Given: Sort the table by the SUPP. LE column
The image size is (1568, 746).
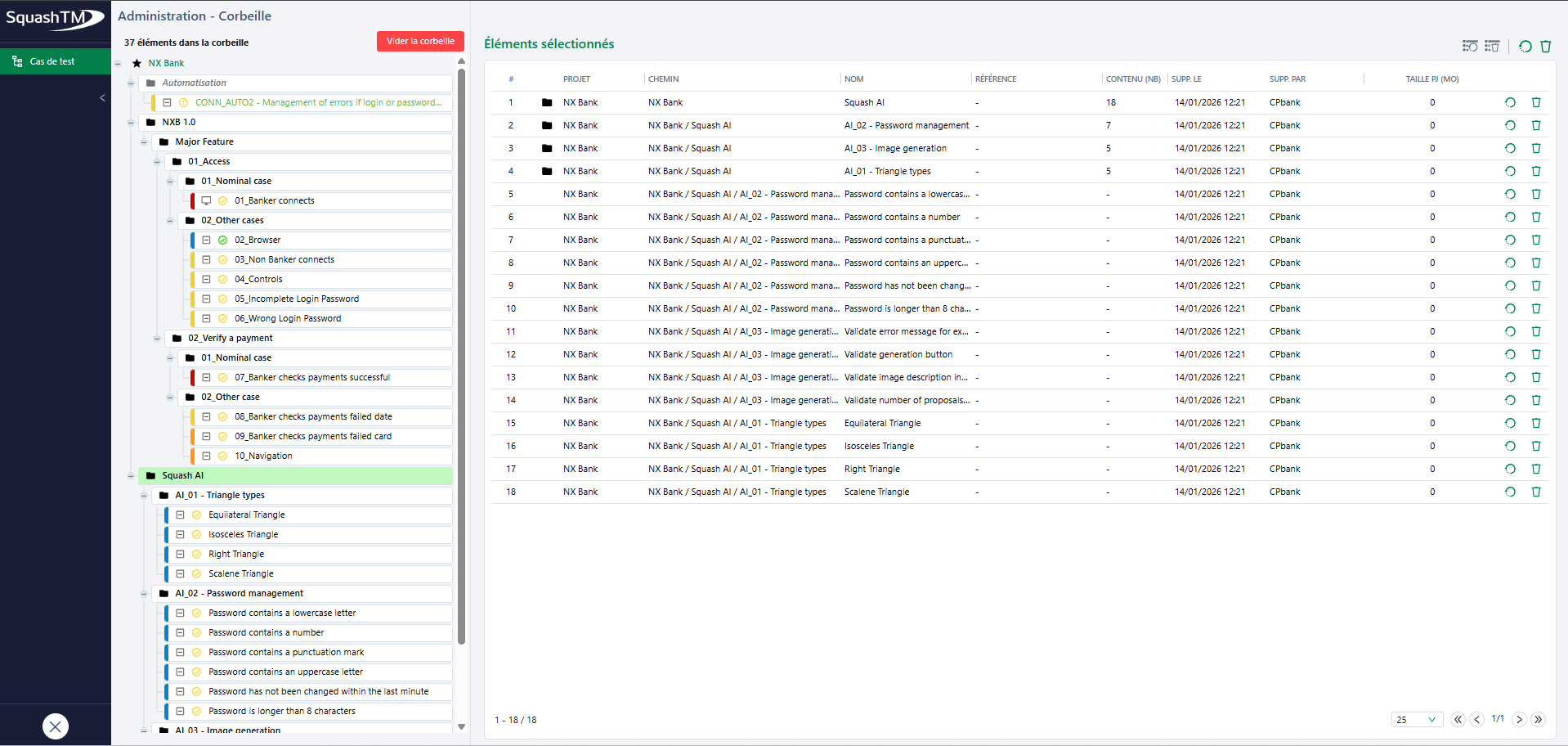Looking at the screenshot, I should (x=1186, y=79).
